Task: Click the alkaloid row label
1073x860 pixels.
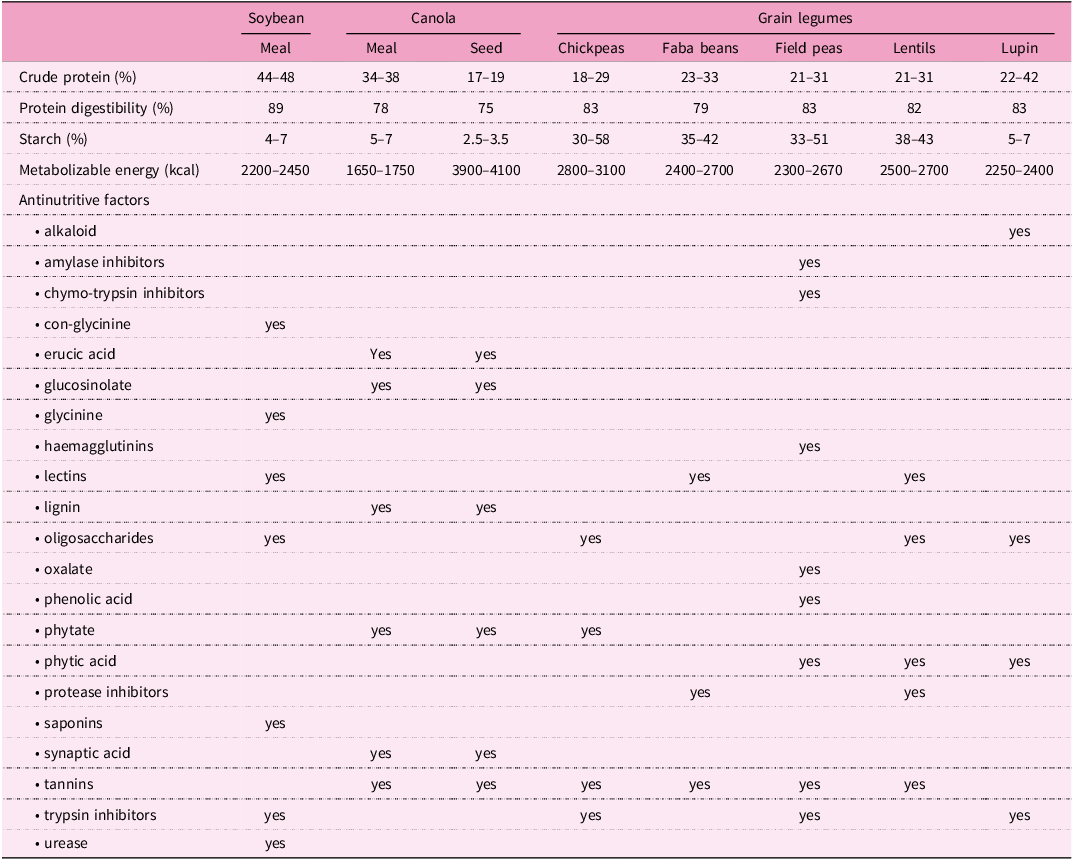Action: pyautogui.click(x=70, y=231)
